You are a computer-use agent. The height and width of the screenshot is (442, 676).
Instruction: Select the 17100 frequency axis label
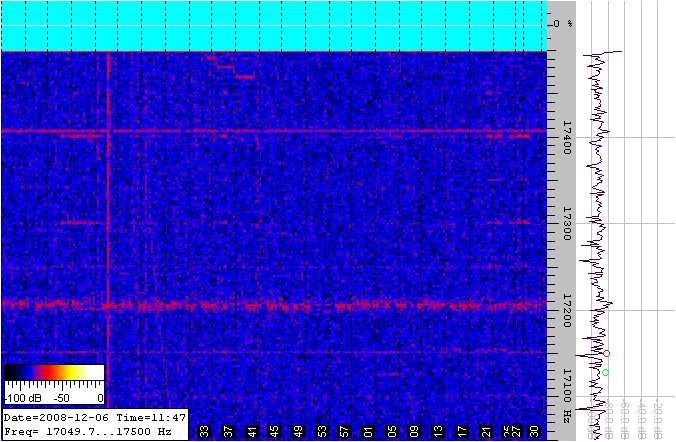pos(567,386)
